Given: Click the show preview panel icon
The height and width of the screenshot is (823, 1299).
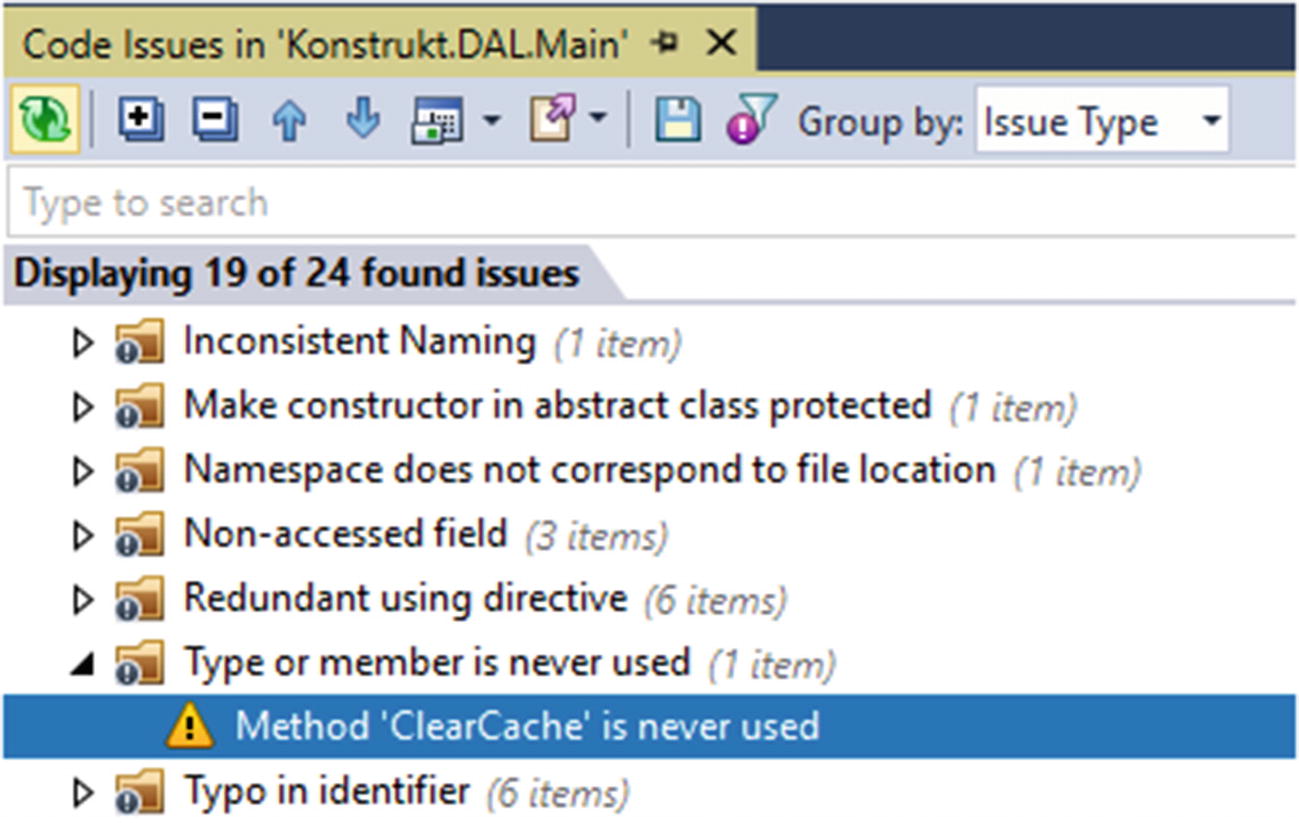Looking at the screenshot, I should click(x=437, y=121).
